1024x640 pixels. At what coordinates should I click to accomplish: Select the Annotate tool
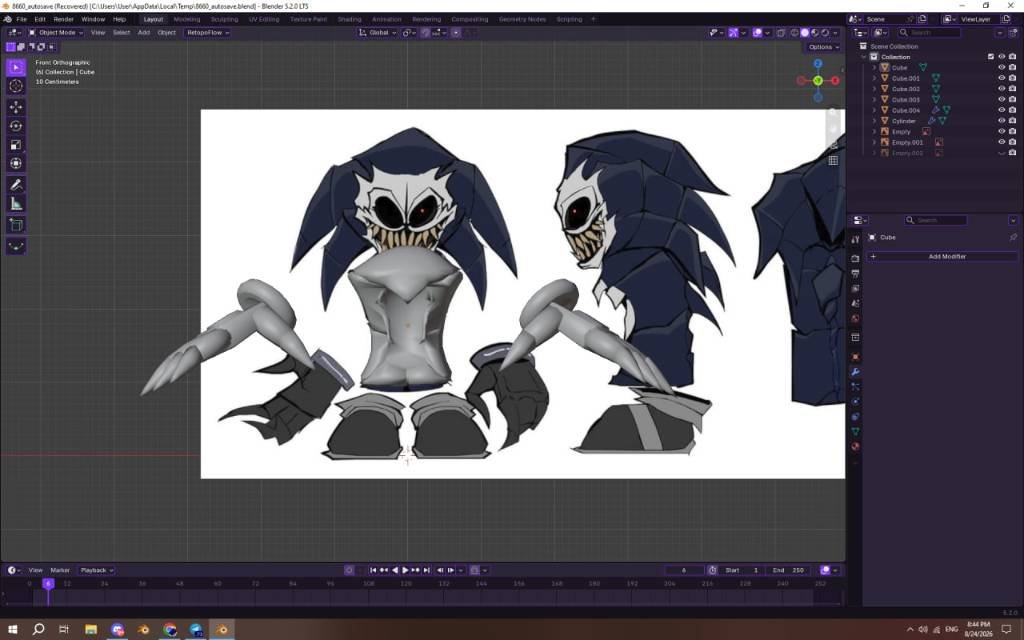coord(16,185)
